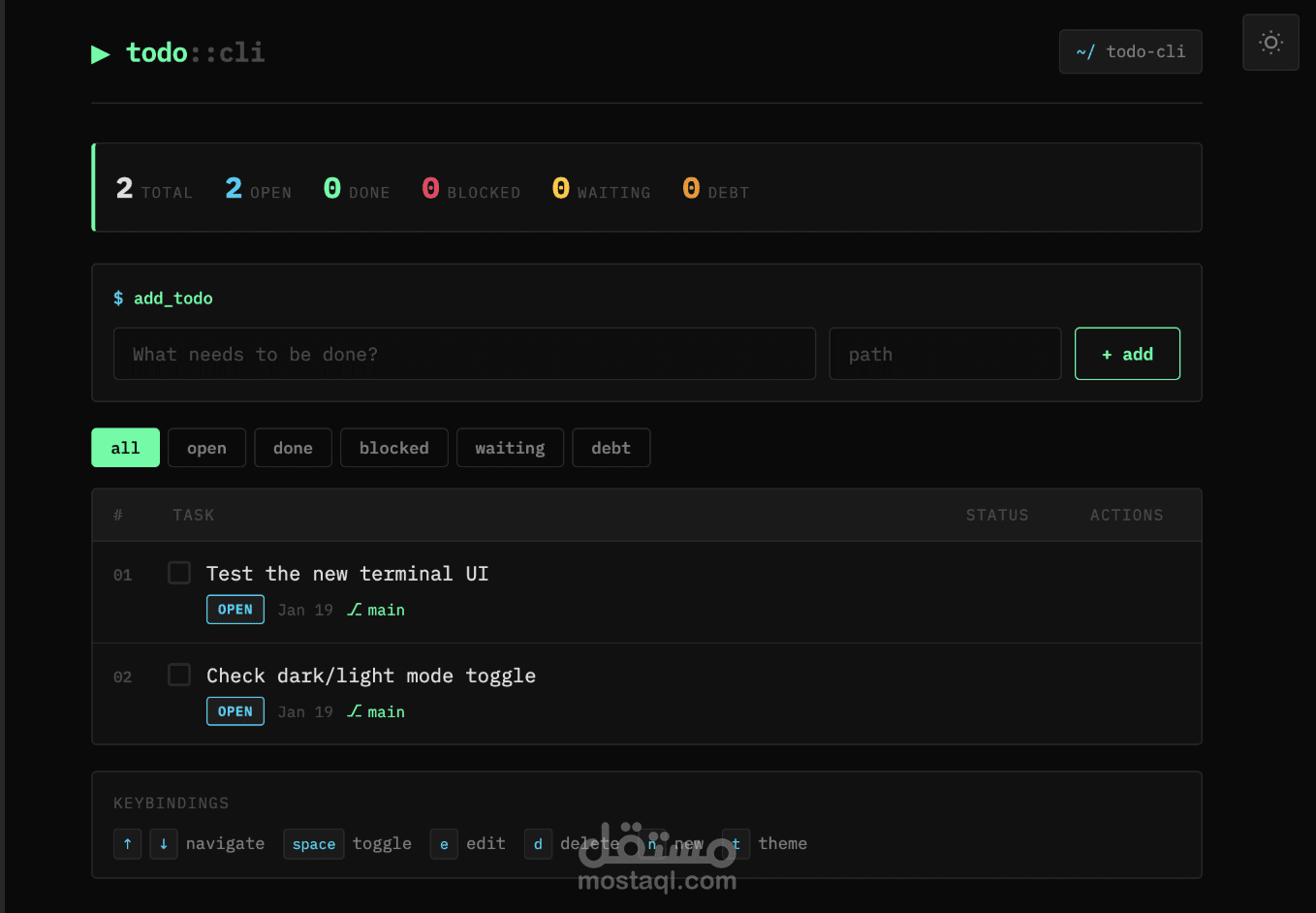The height and width of the screenshot is (913, 1316).
Task: Click 'main' branch label on task 02
Action: (386, 711)
